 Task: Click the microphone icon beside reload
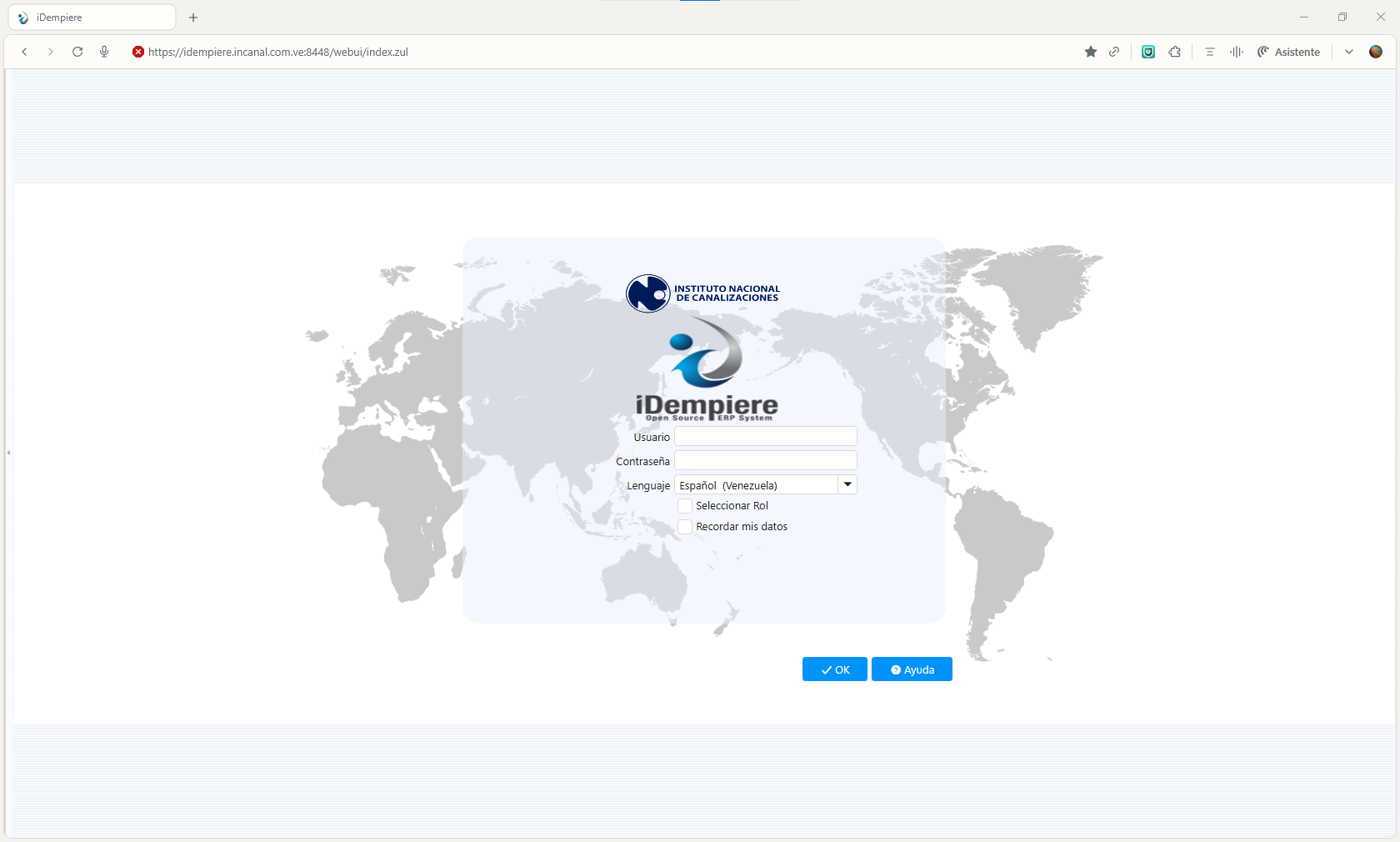[x=104, y=52]
